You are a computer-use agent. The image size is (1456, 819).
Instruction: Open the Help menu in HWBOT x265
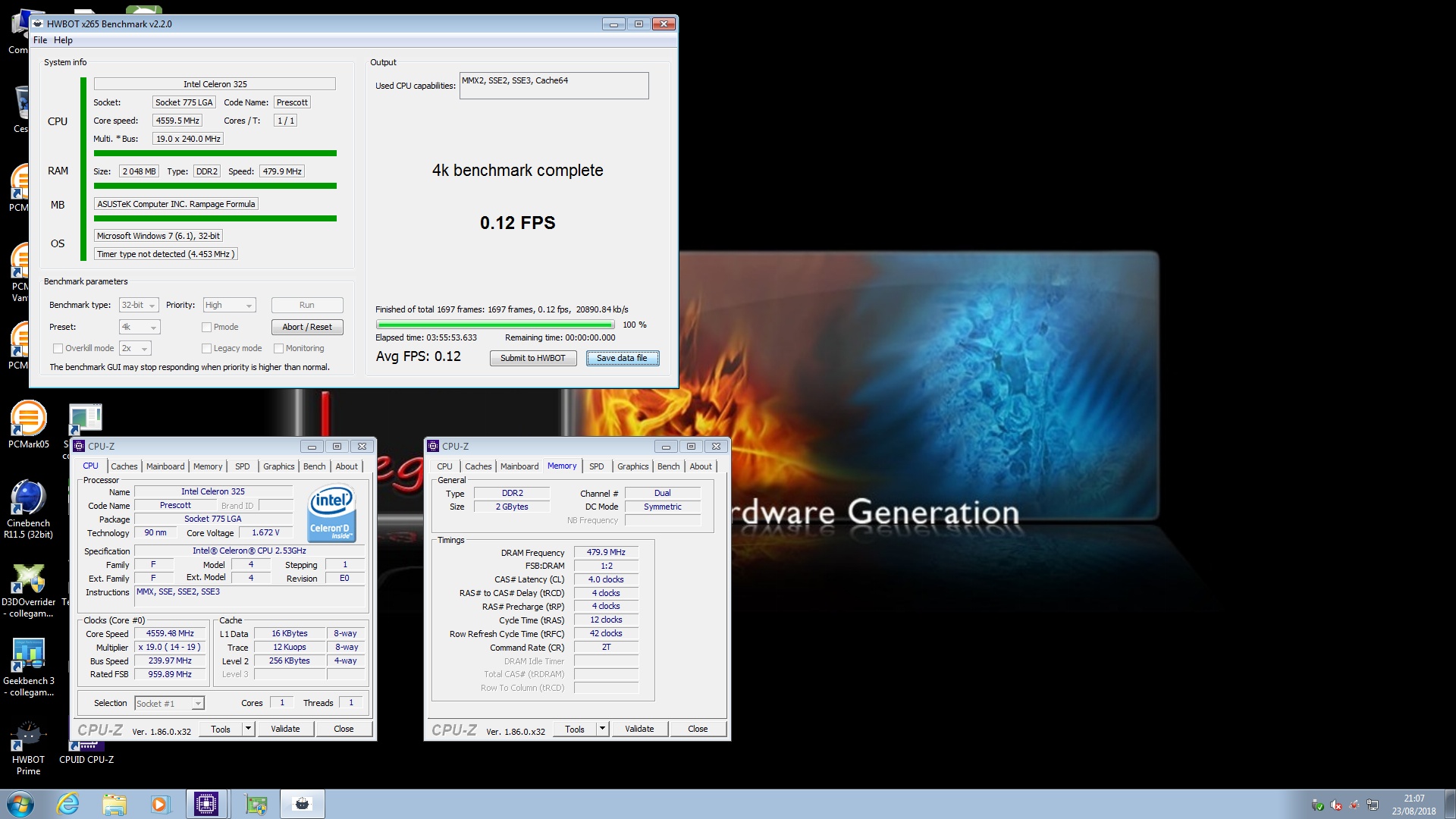click(63, 40)
